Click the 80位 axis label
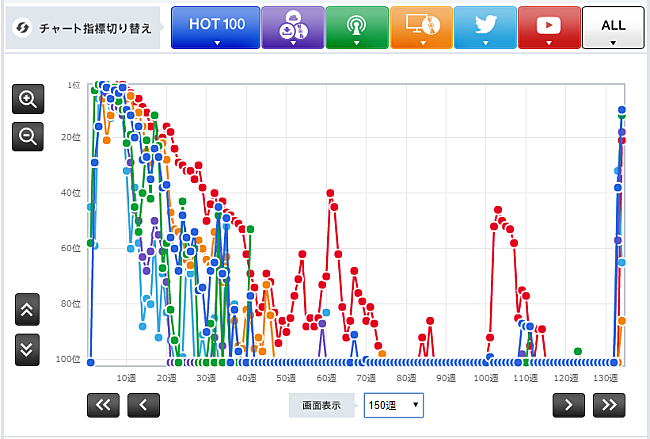The image size is (650, 439). pos(71,303)
